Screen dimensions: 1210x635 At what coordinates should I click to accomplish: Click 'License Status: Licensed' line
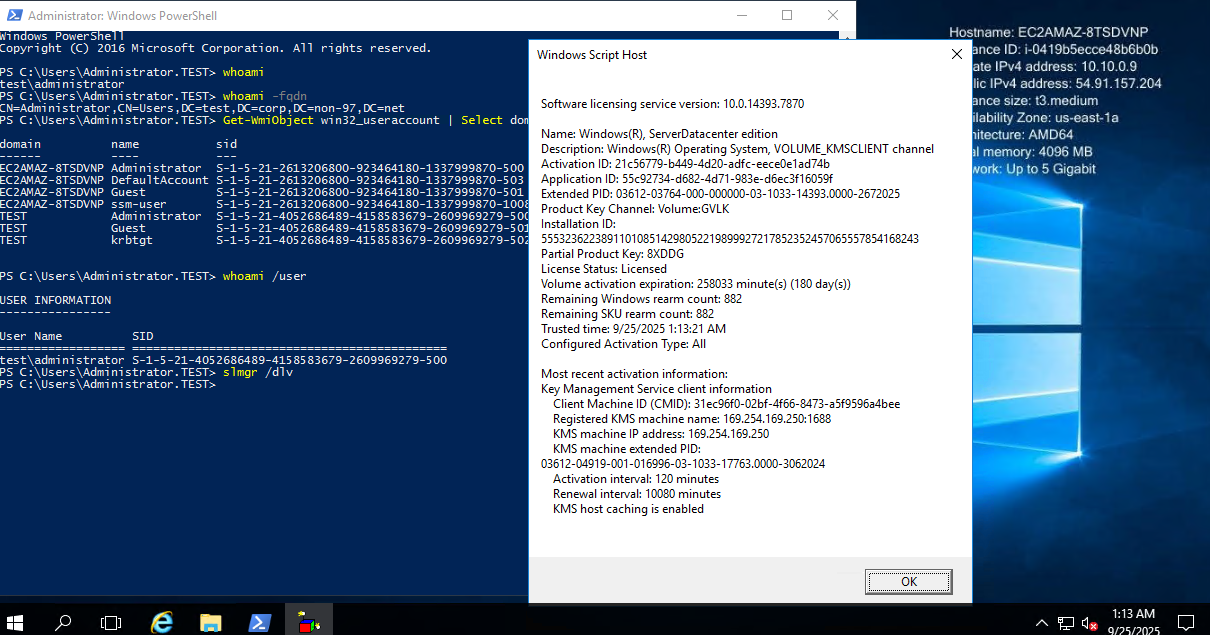point(604,269)
